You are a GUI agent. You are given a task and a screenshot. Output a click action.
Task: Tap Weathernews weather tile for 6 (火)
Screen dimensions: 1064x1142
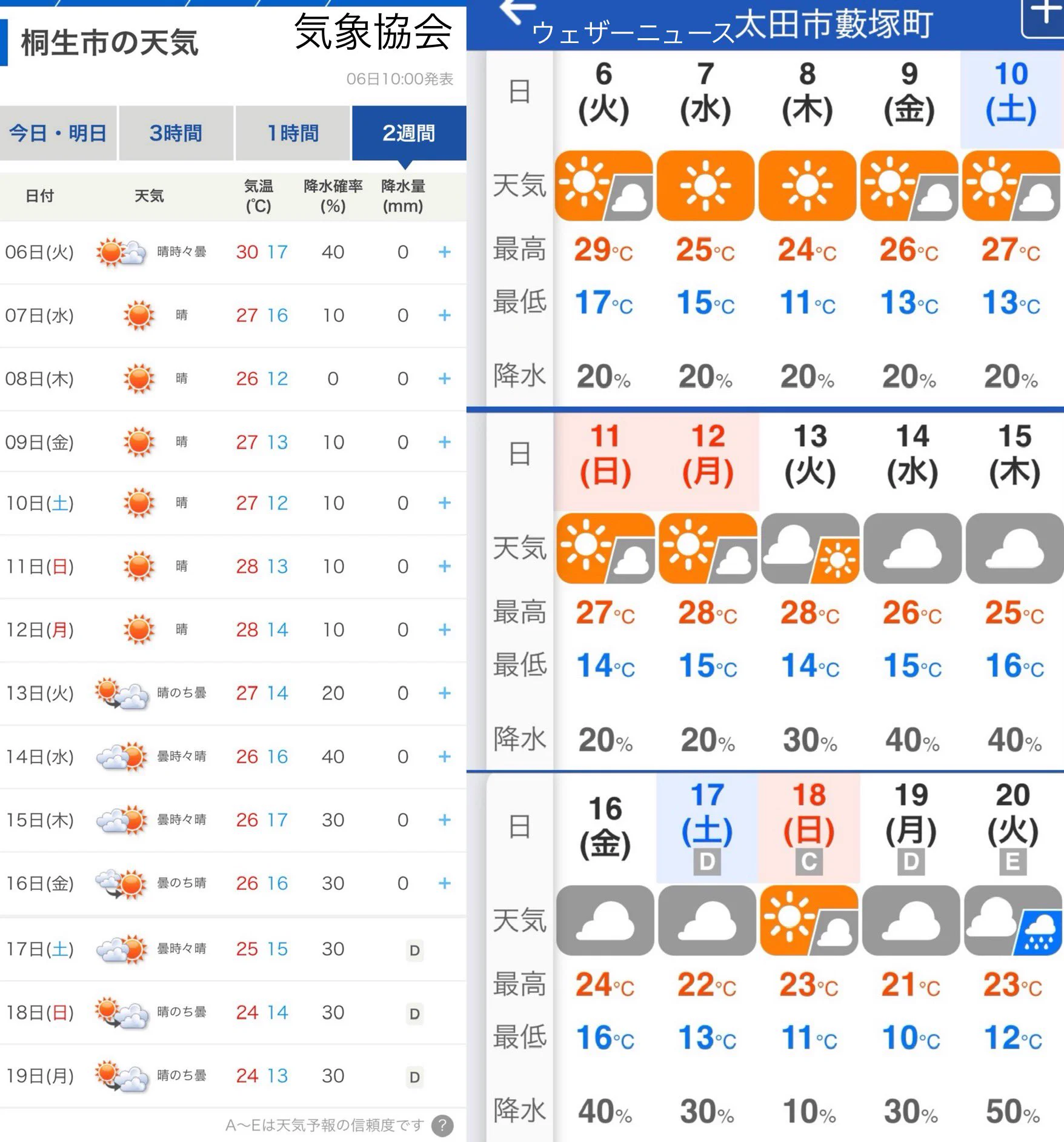[x=603, y=185]
